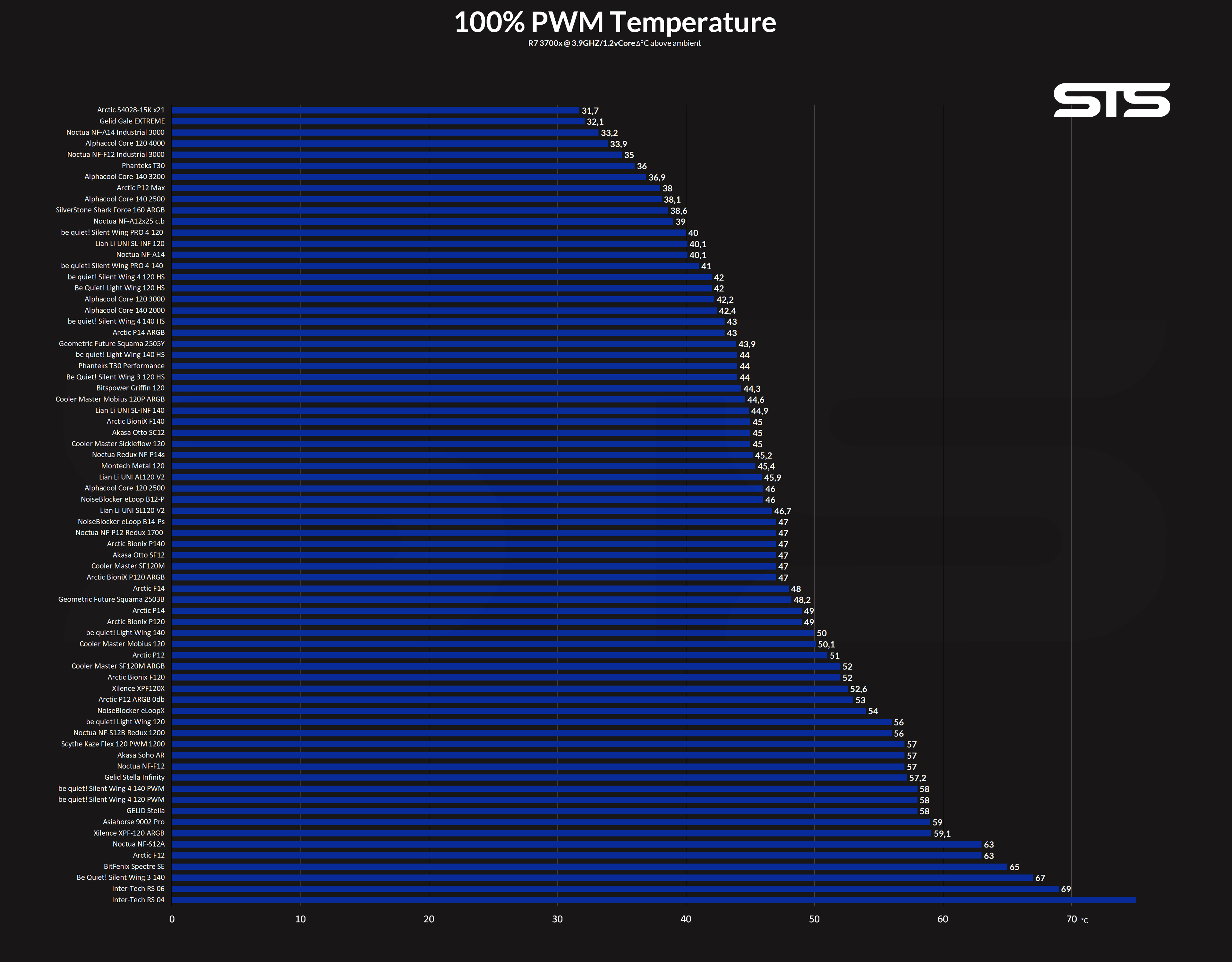Select the 'Gelid Gale EXTREME' label

coord(133,121)
